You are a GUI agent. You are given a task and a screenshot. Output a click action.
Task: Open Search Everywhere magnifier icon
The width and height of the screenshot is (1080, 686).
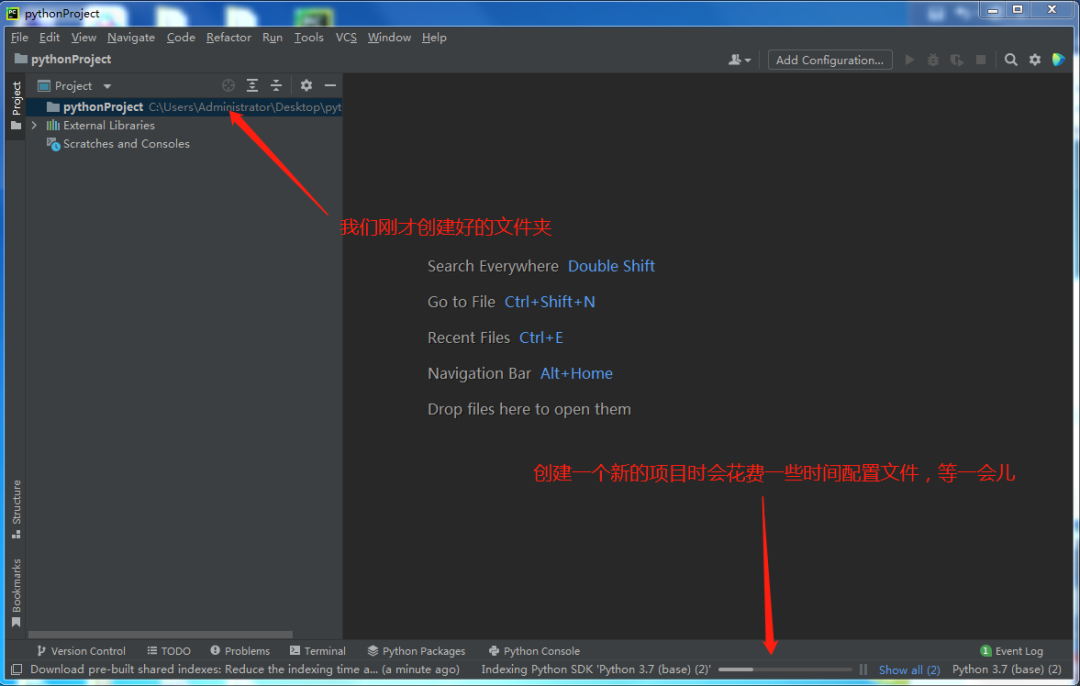tap(1010, 60)
